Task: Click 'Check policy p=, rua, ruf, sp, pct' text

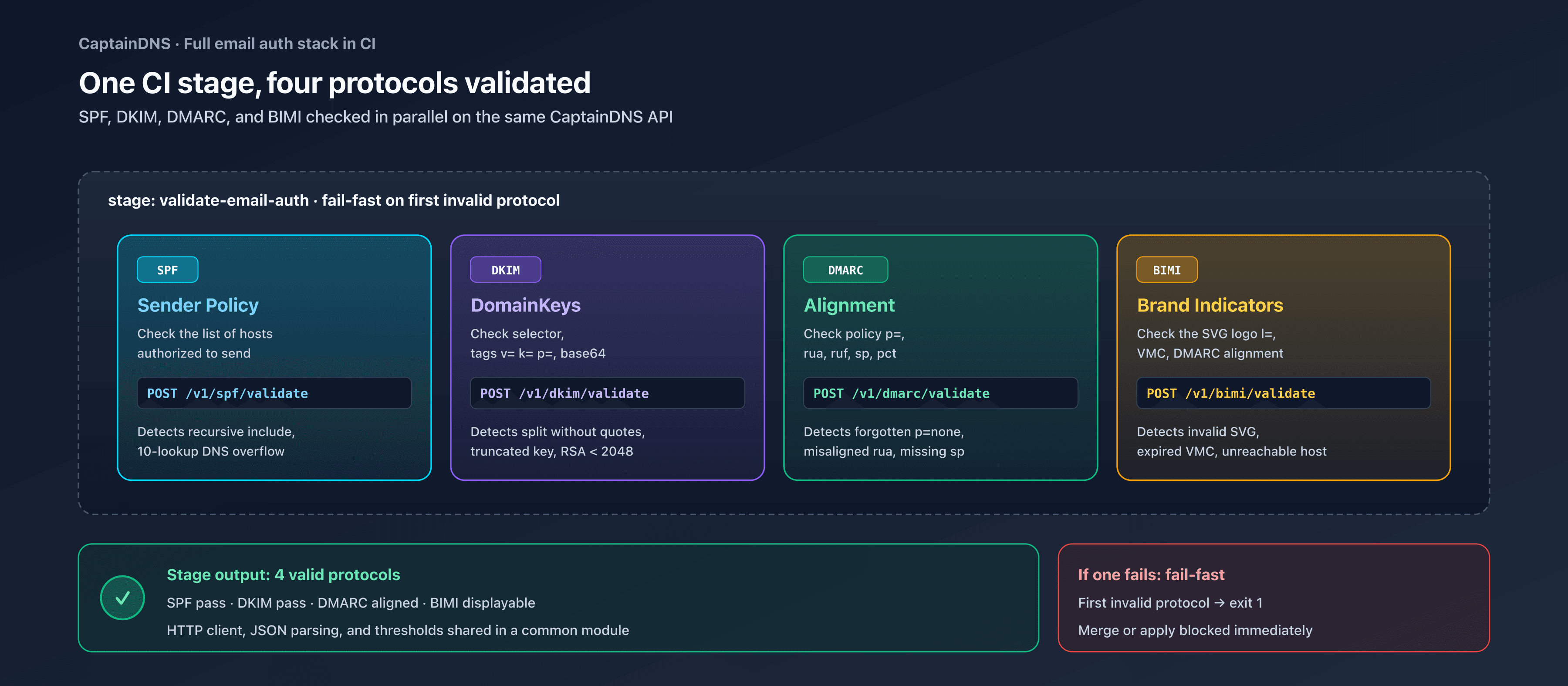Action: point(854,343)
